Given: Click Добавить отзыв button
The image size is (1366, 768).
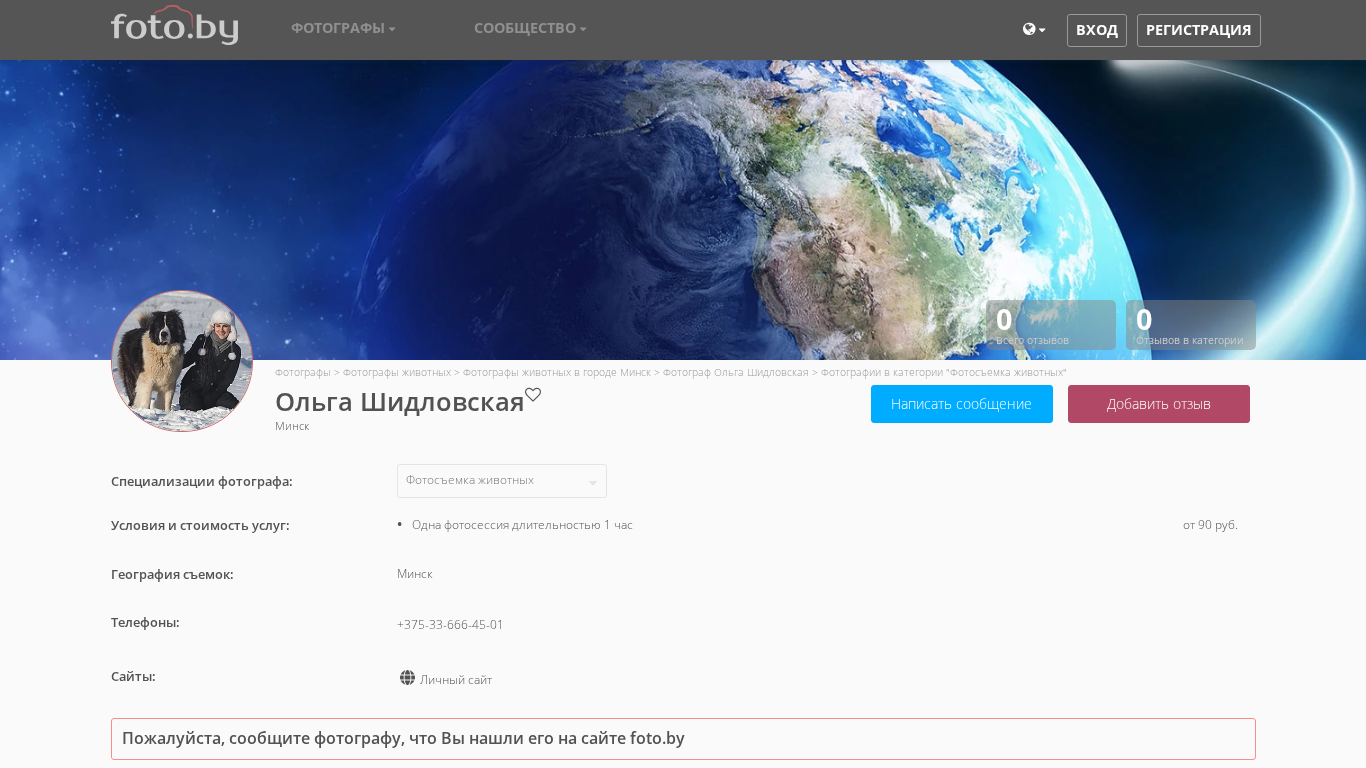Looking at the screenshot, I should point(1159,404).
